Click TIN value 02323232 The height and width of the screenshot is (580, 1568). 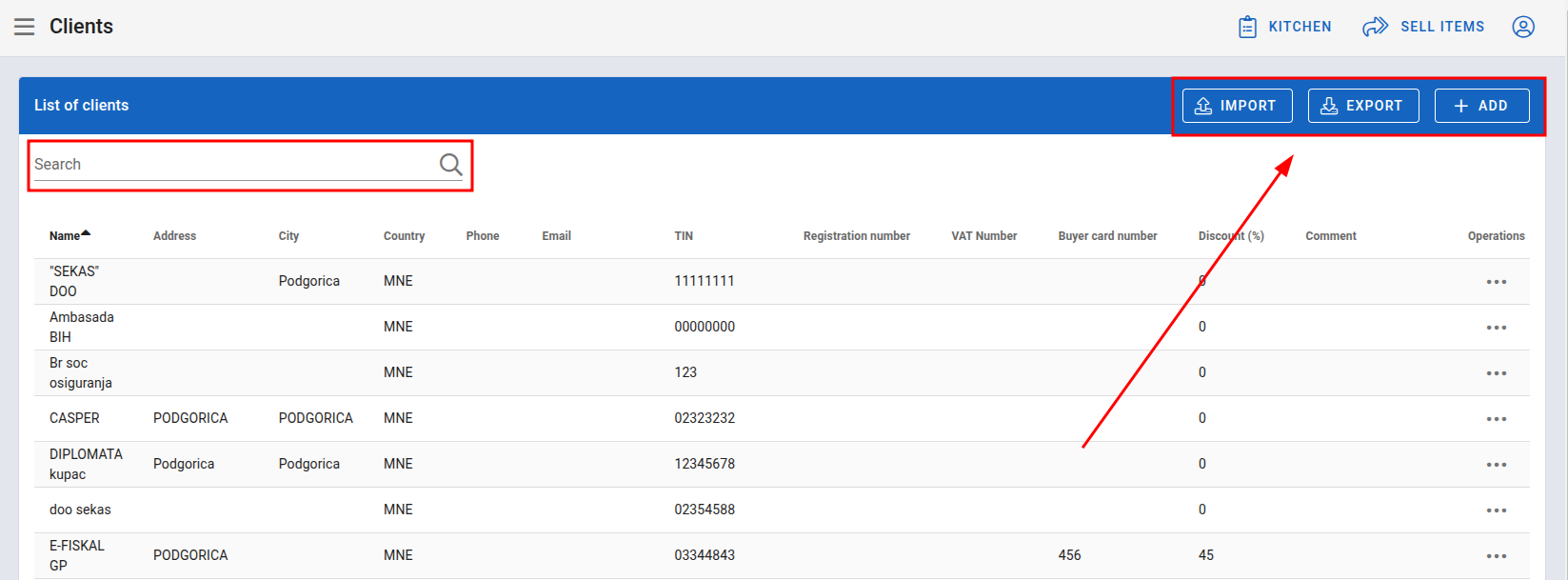tap(705, 418)
